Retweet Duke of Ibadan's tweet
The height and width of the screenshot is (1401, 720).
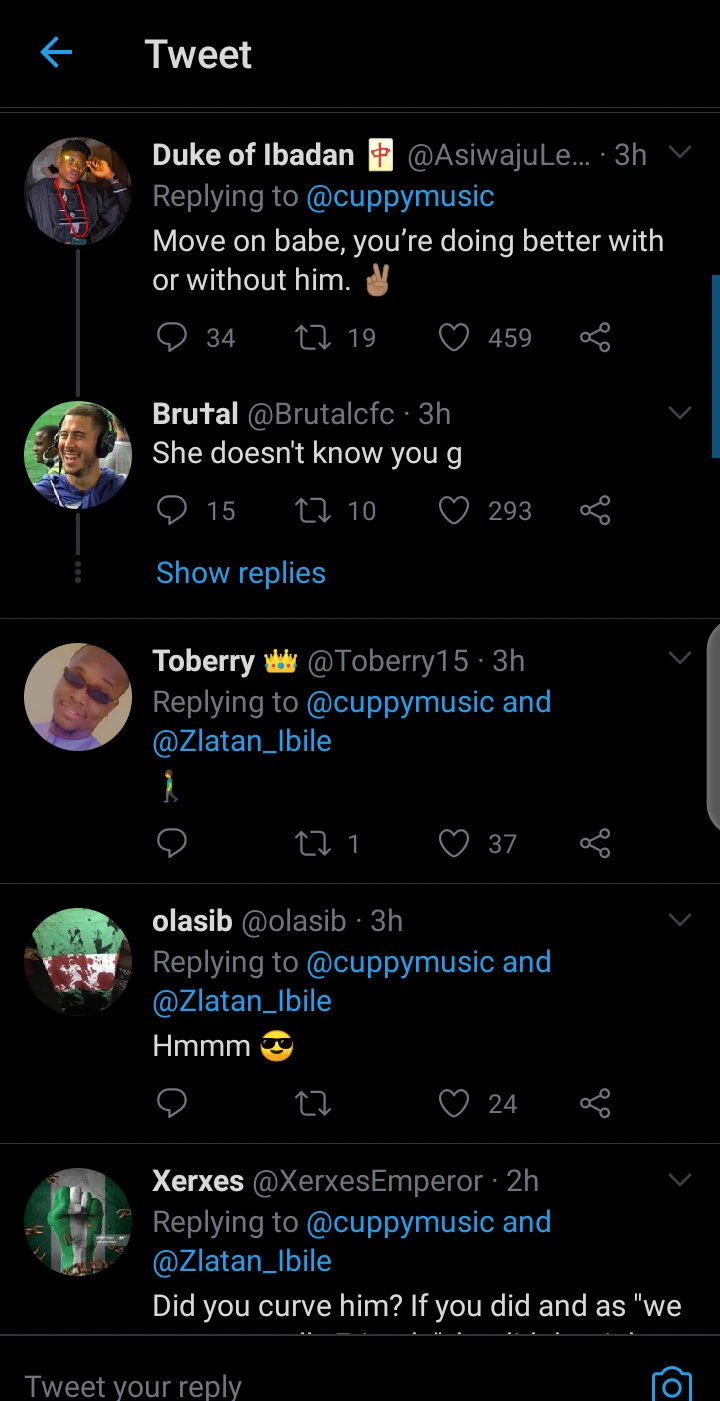[313, 338]
